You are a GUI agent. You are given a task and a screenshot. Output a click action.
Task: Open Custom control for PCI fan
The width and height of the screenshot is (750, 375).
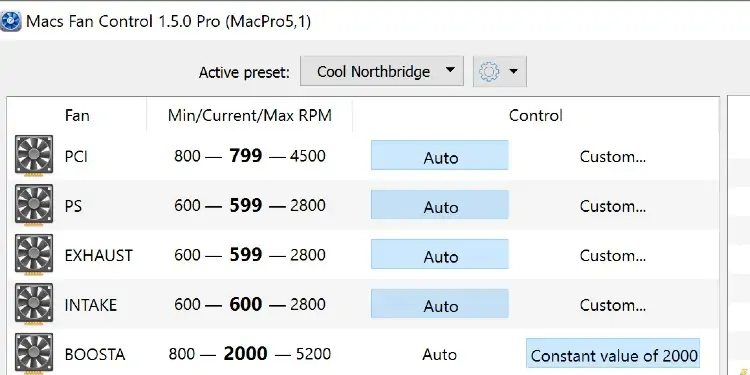click(613, 156)
